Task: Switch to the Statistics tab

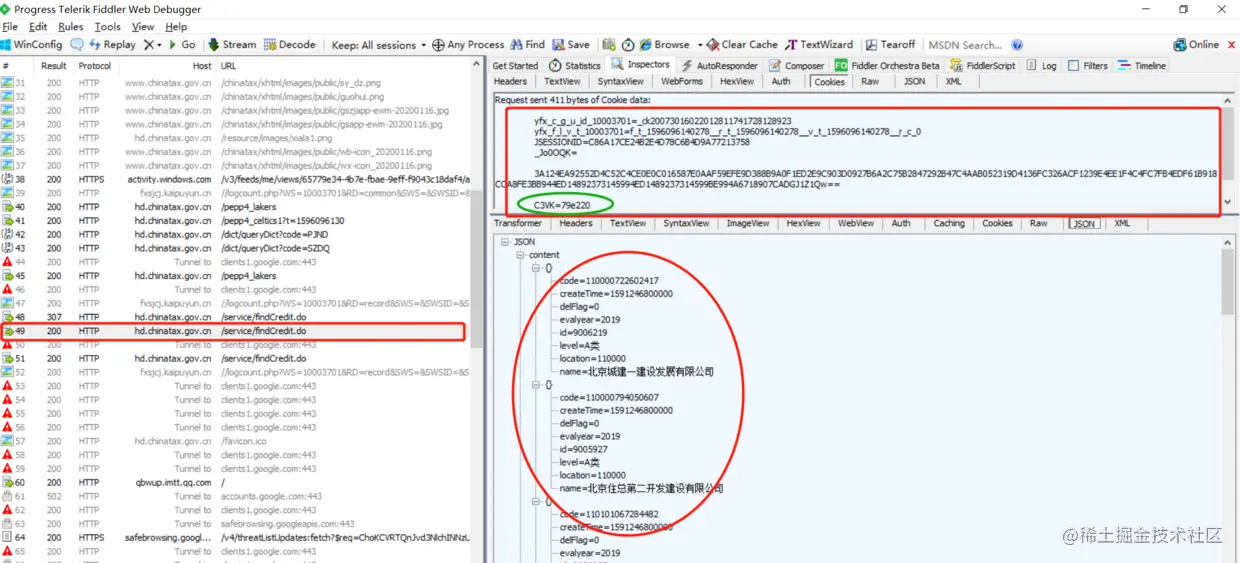Action: click(575, 66)
